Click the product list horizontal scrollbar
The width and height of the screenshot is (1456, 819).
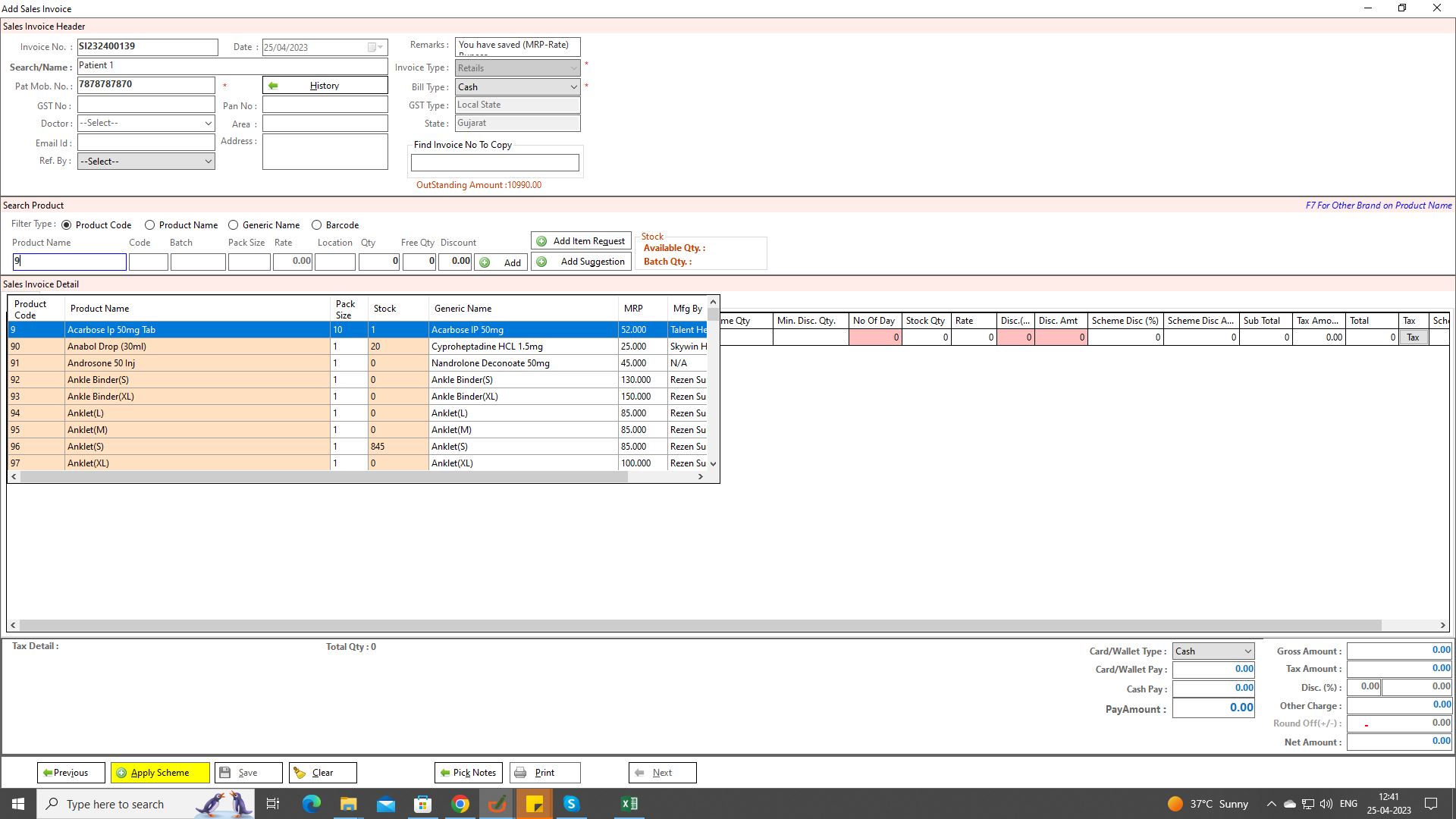(x=322, y=477)
